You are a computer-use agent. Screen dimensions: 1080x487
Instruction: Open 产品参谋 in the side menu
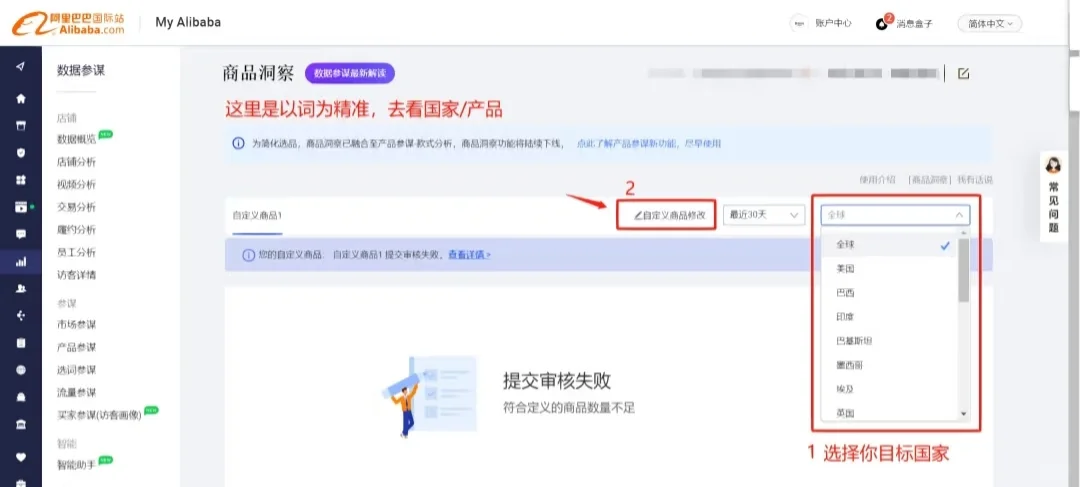tap(76, 347)
